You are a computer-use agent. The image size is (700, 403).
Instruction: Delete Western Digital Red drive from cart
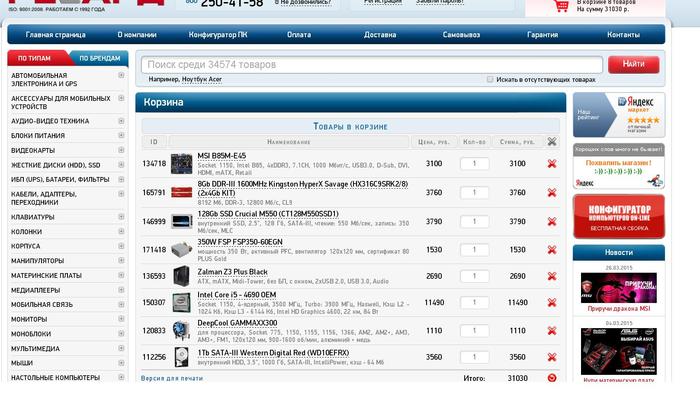click(x=552, y=357)
